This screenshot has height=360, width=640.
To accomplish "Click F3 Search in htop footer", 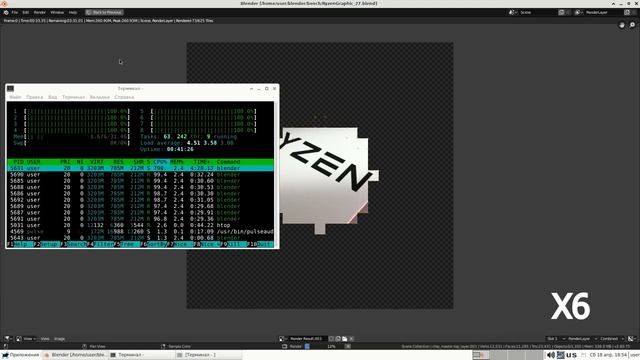I will [73, 244].
